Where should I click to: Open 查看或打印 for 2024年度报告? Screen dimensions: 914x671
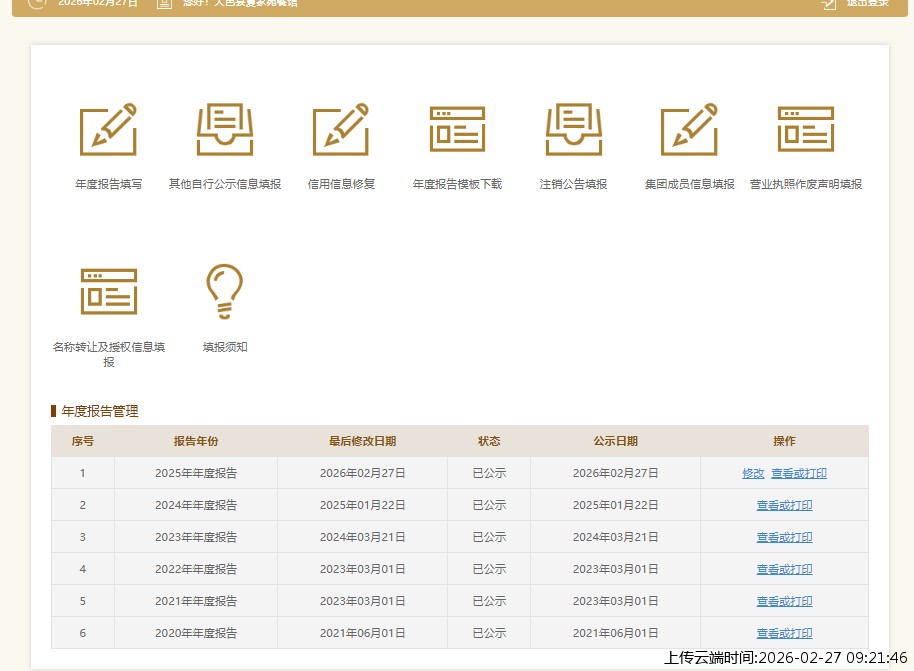pyautogui.click(x=784, y=505)
